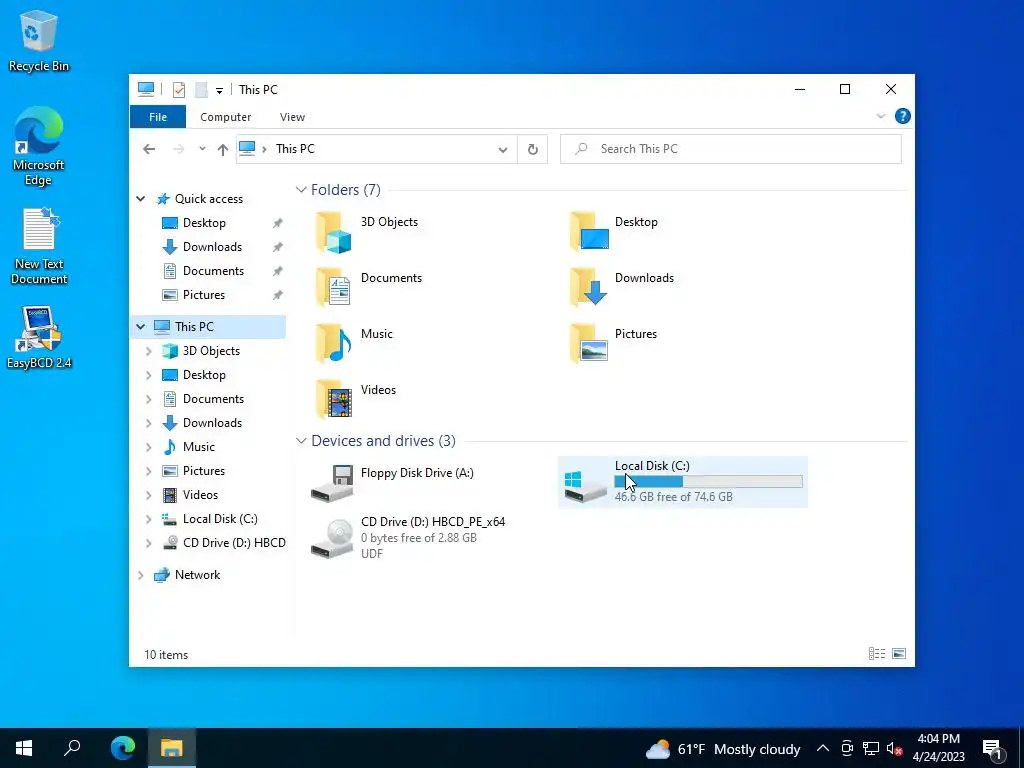
Task: Open the File menu tab
Action: [x=158, y=117]
